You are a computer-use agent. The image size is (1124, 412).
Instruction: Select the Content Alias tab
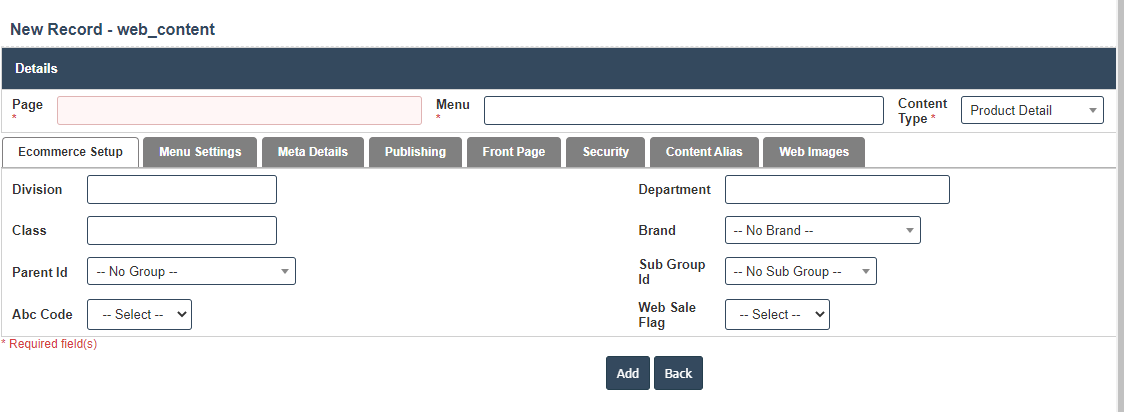click(704, 152)
